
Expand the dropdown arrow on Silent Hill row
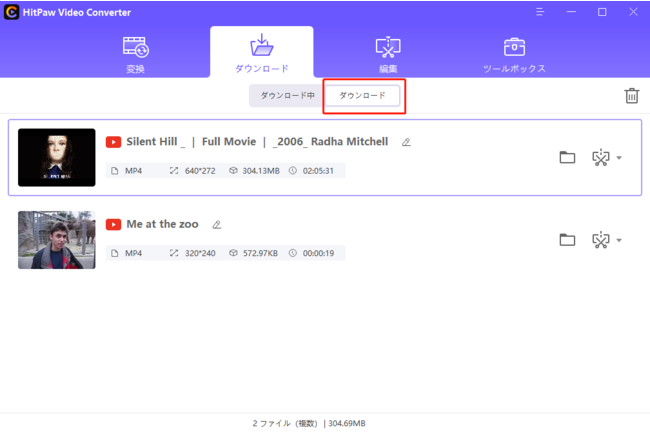[619, 158]
